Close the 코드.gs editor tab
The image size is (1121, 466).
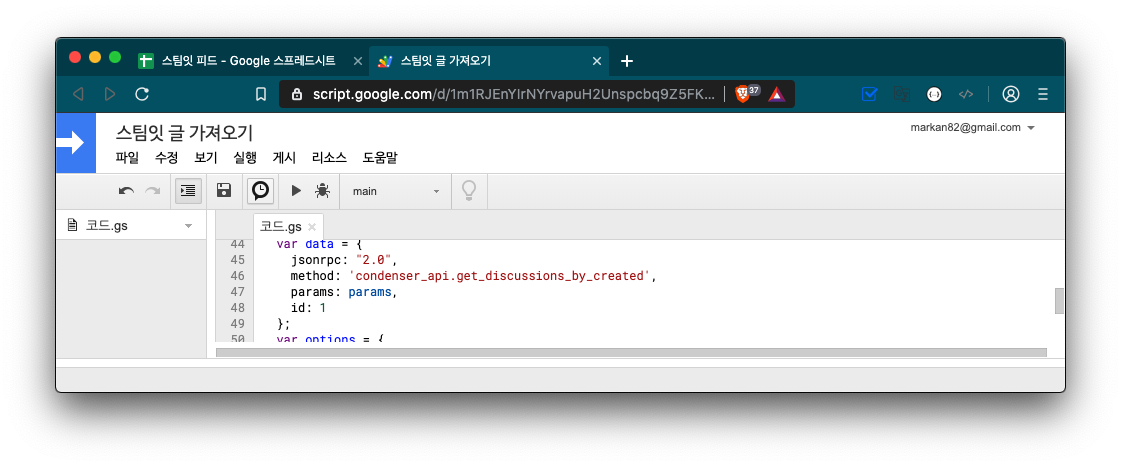[x=312, y=227]
